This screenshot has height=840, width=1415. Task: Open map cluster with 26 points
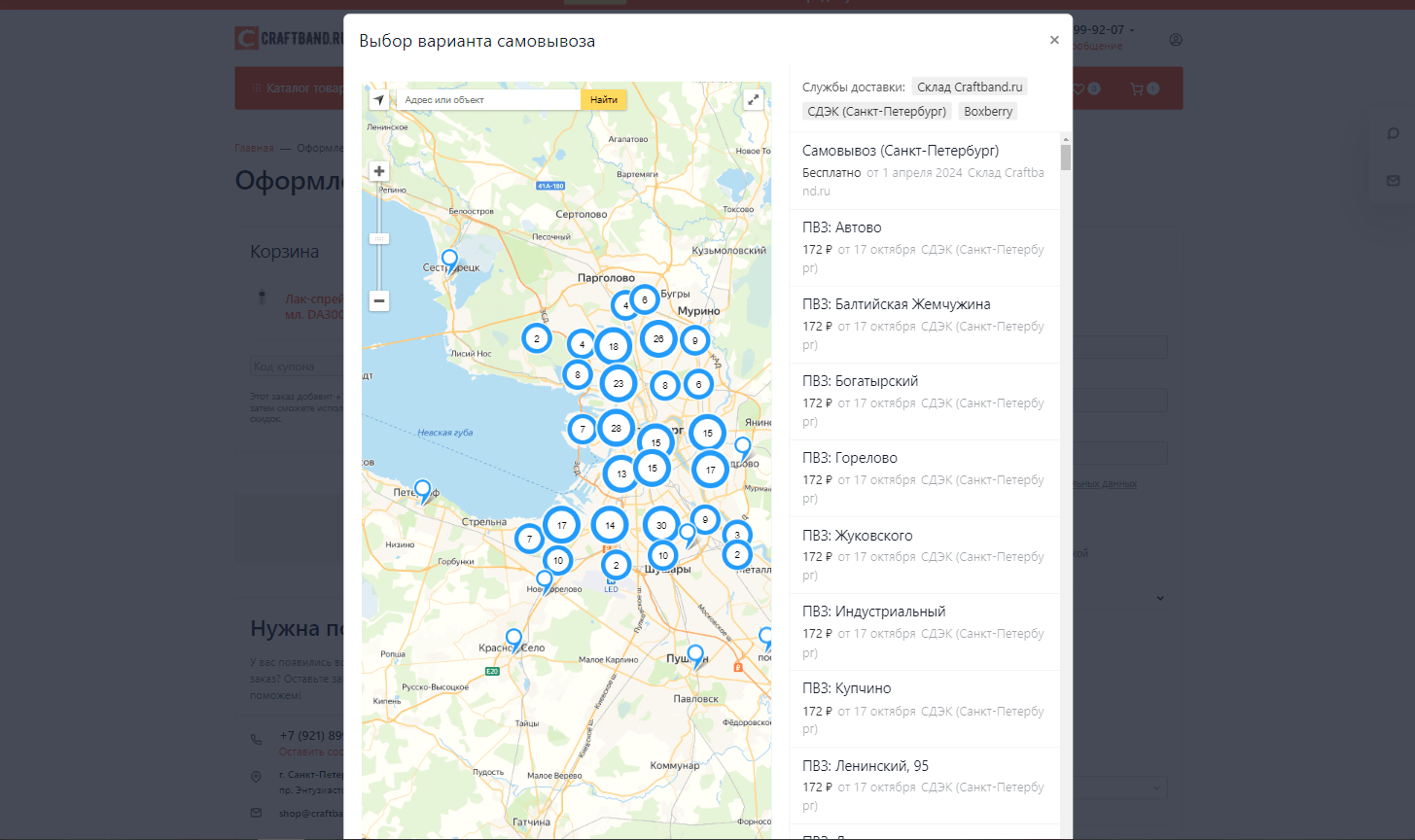coord(658,339)
